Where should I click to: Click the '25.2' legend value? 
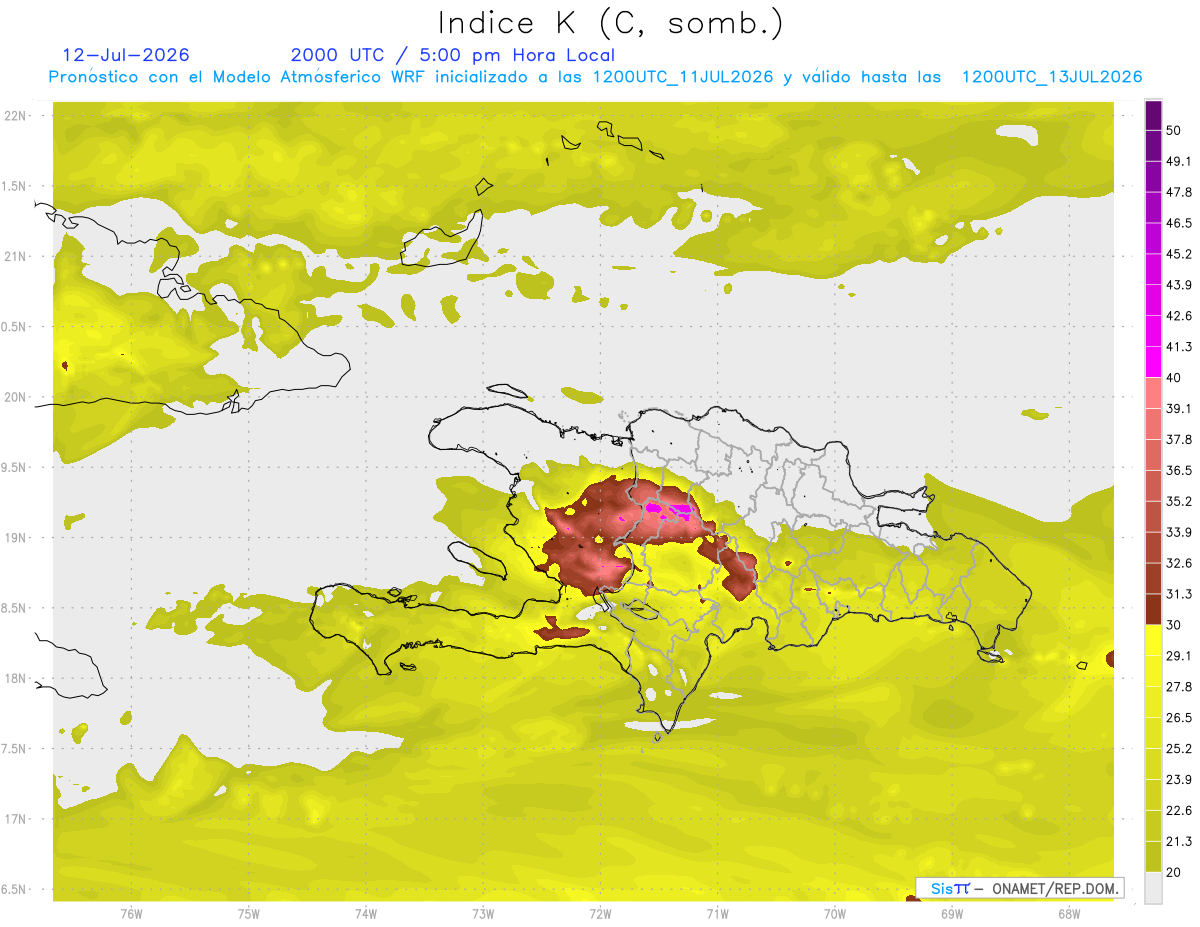[x=1179, y=749]
